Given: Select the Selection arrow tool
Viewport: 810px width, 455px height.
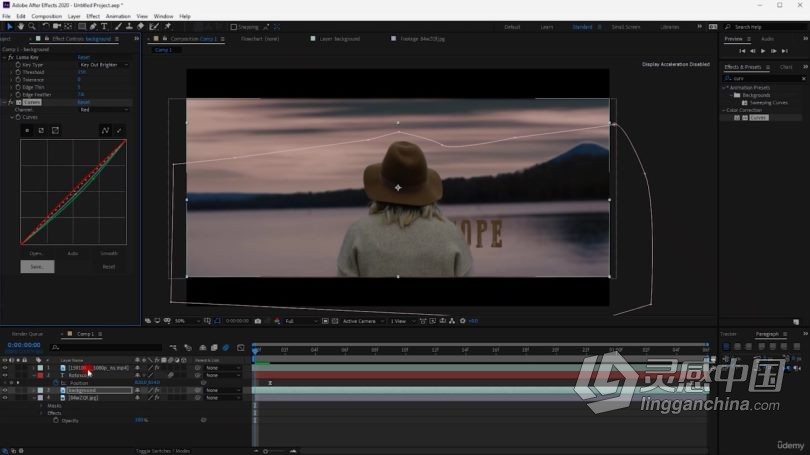Looking at the screenshot, I should coord(9,26).
